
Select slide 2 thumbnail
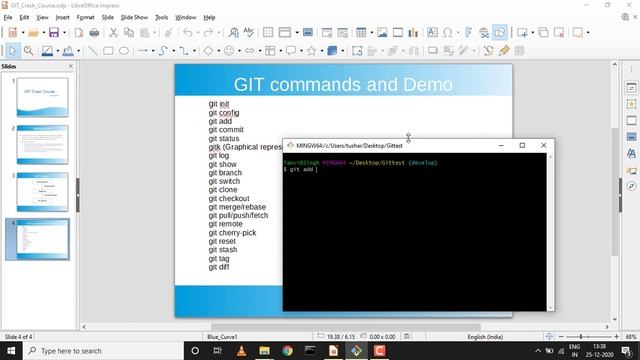[x=42, y=145]
